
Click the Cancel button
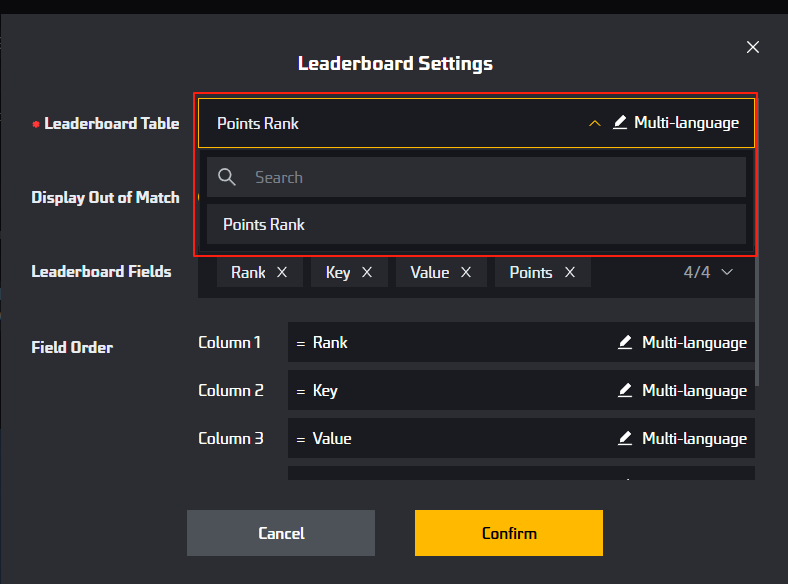pyautogui.click(x=281, y=533)
